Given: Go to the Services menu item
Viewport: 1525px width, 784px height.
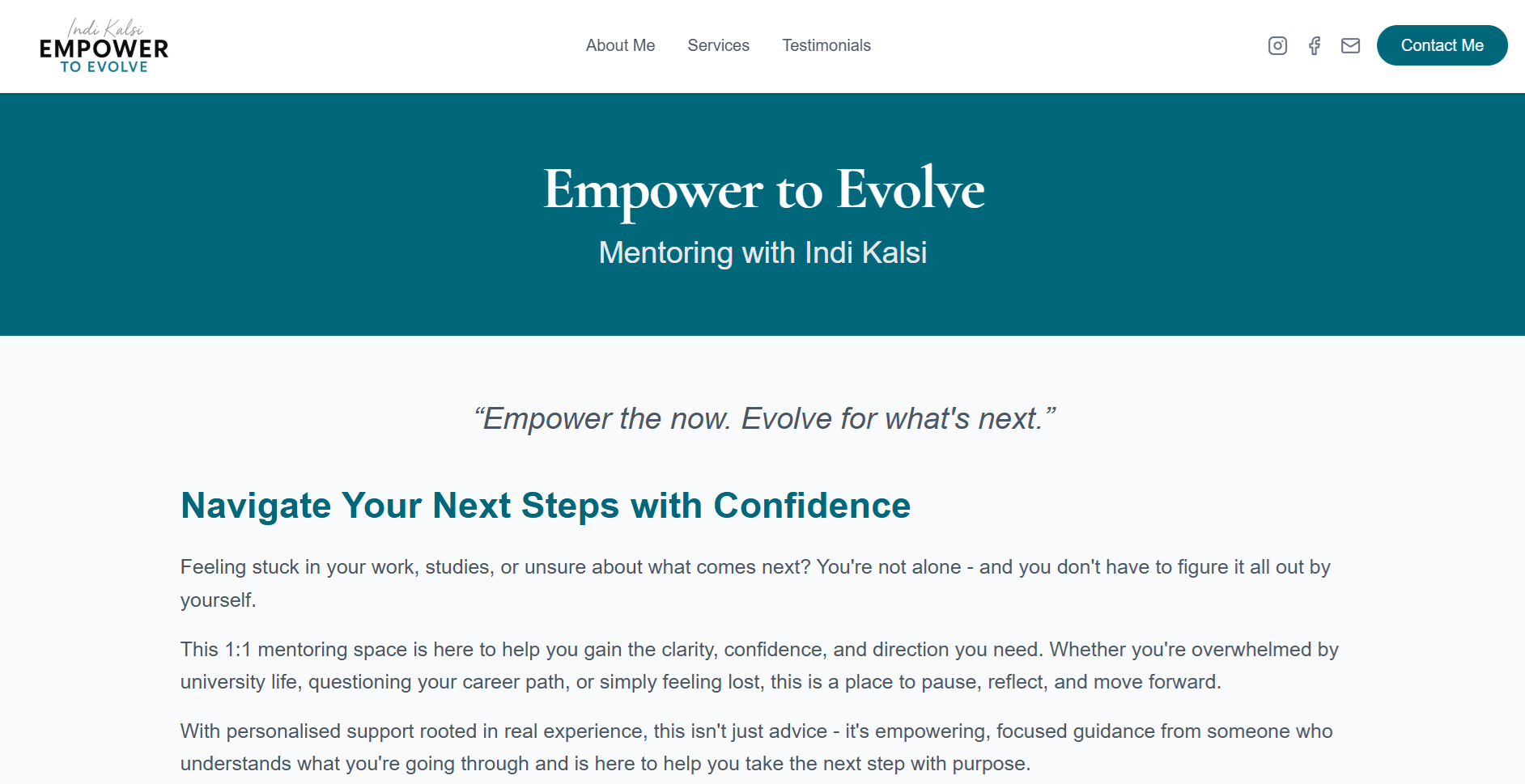Looking at the screenshot, I should click(718, 46).
